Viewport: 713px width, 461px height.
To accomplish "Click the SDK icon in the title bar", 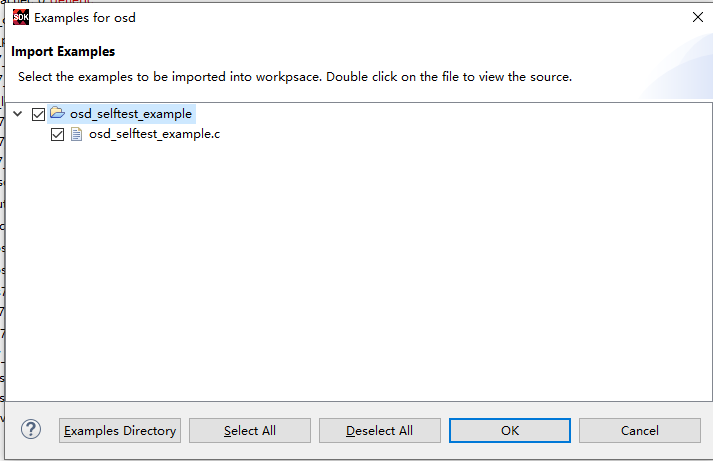I will tap(20, 17).
